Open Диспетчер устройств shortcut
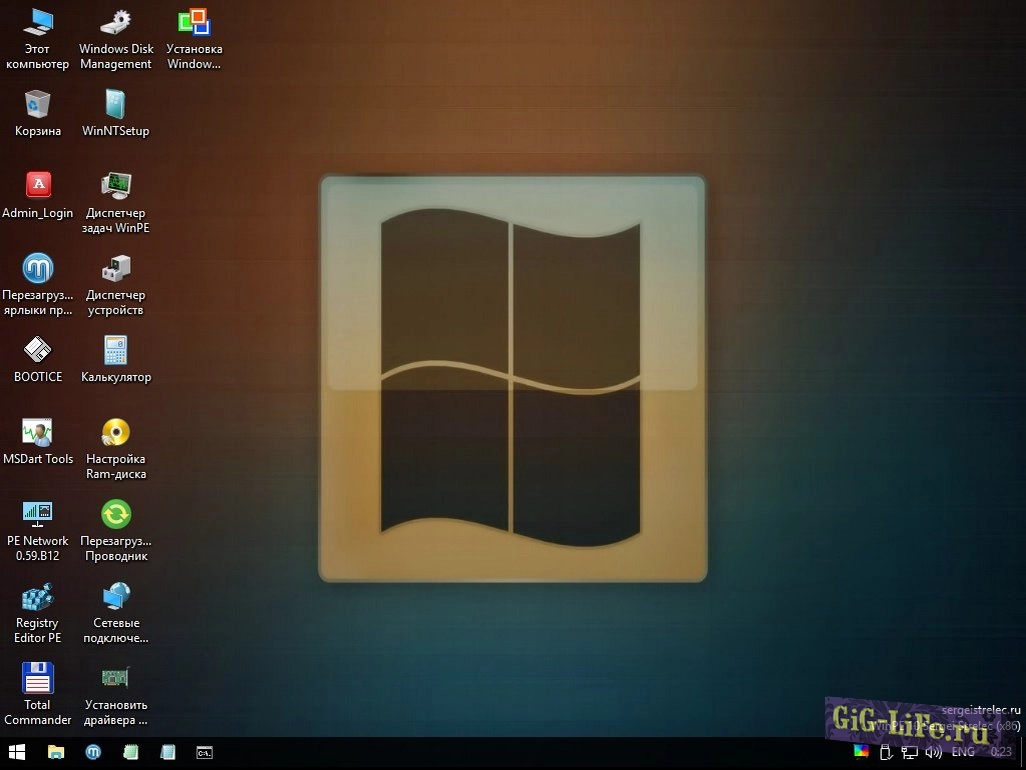 [116, 268]
